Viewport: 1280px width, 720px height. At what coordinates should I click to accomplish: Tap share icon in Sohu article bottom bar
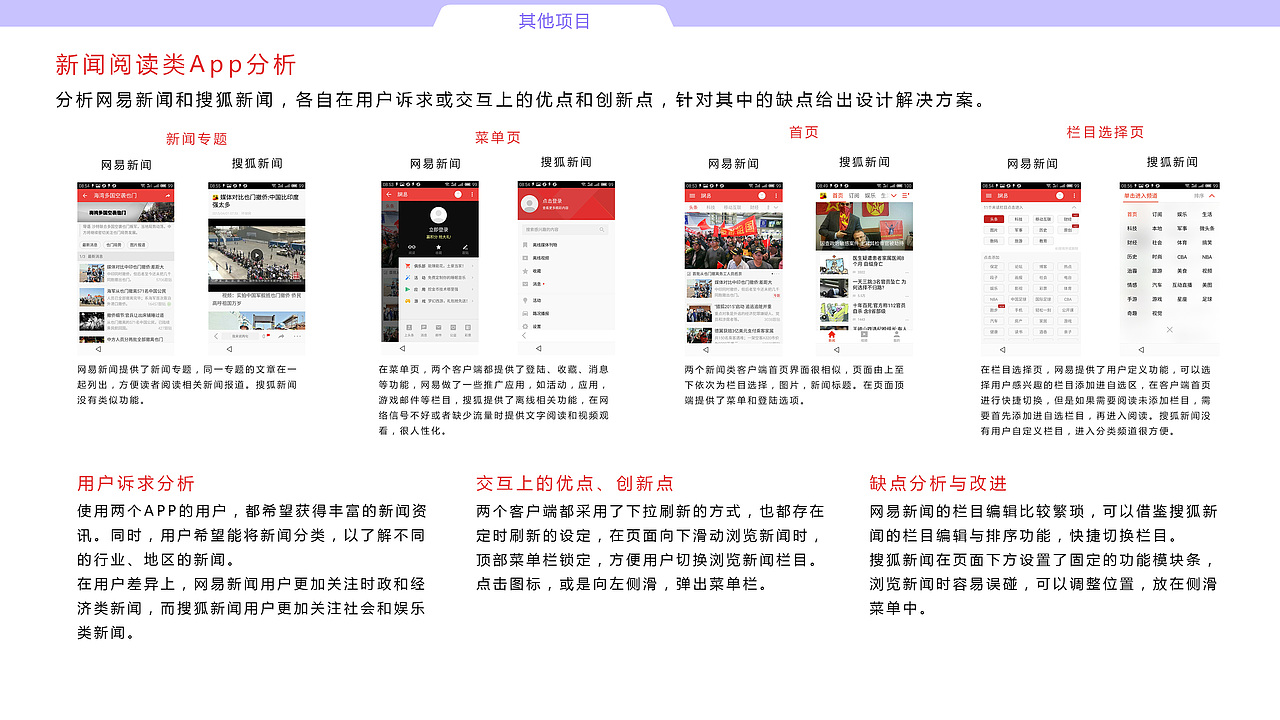(281, 336)
